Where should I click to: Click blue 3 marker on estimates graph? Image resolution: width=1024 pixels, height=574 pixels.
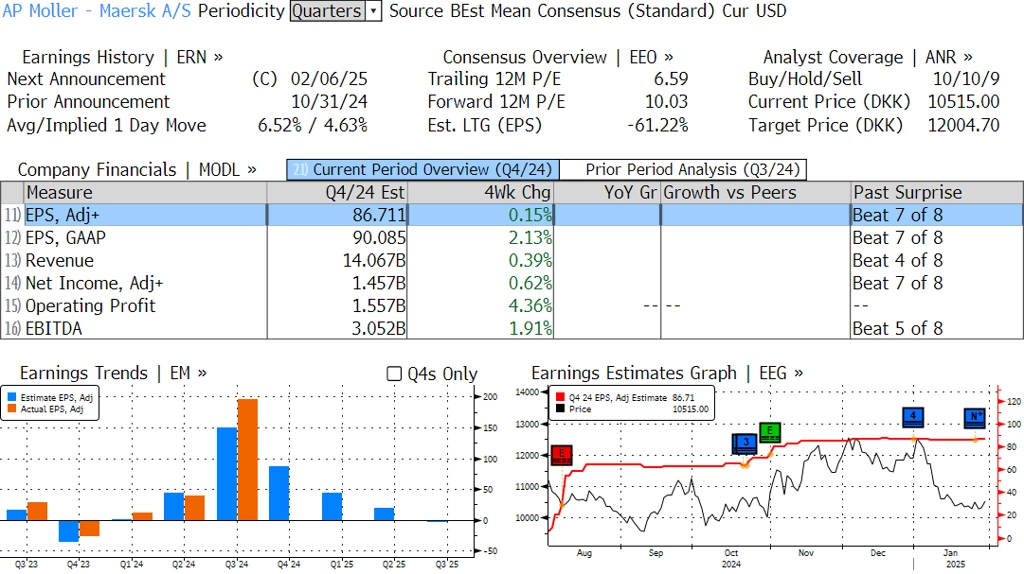tap(745, 443)
